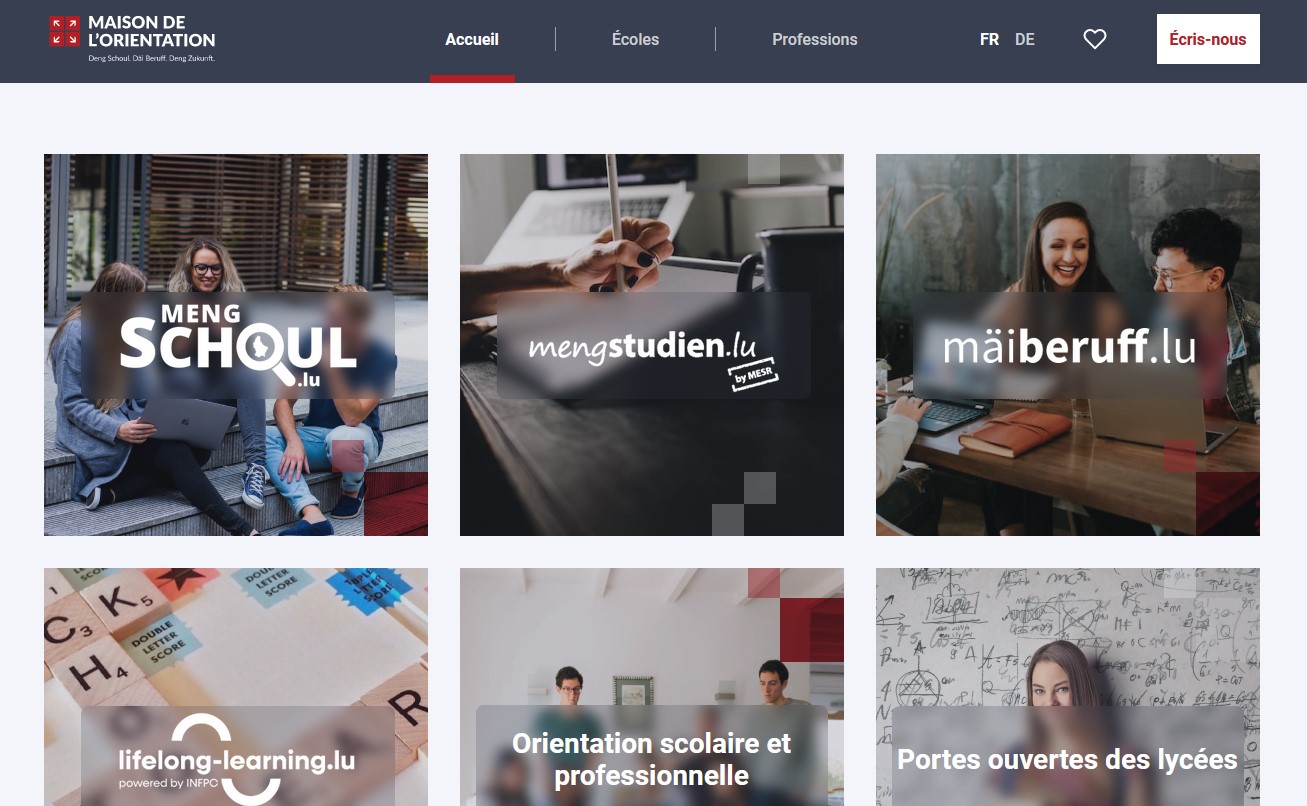The width and height of the screenshot is (1307, 806).
Task: Open the Professions menu item
Action: click(815, 40)
